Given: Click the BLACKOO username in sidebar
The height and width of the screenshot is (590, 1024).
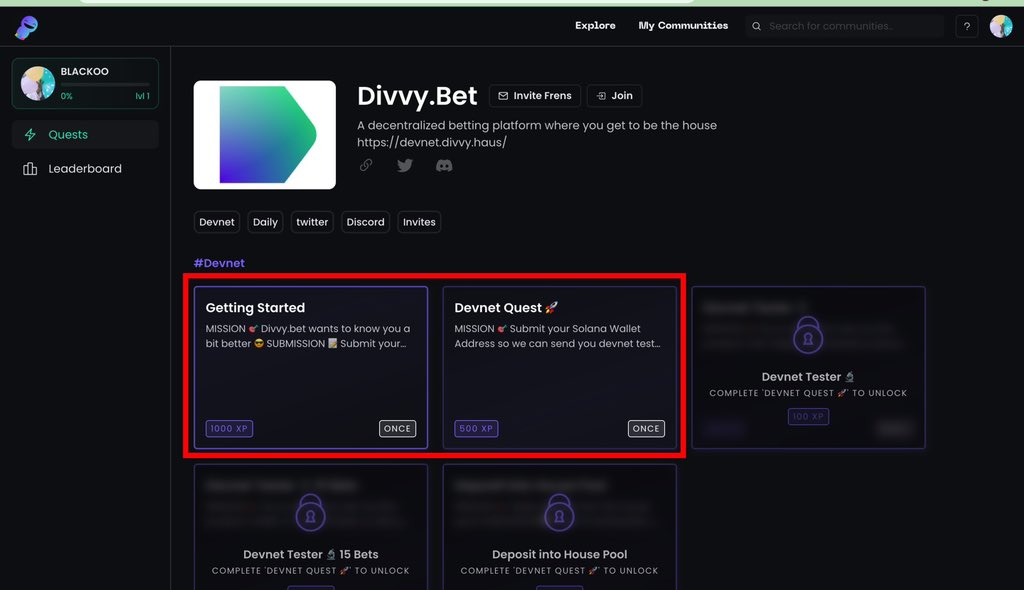Looking at the screenshot, I should pos(85,71).
